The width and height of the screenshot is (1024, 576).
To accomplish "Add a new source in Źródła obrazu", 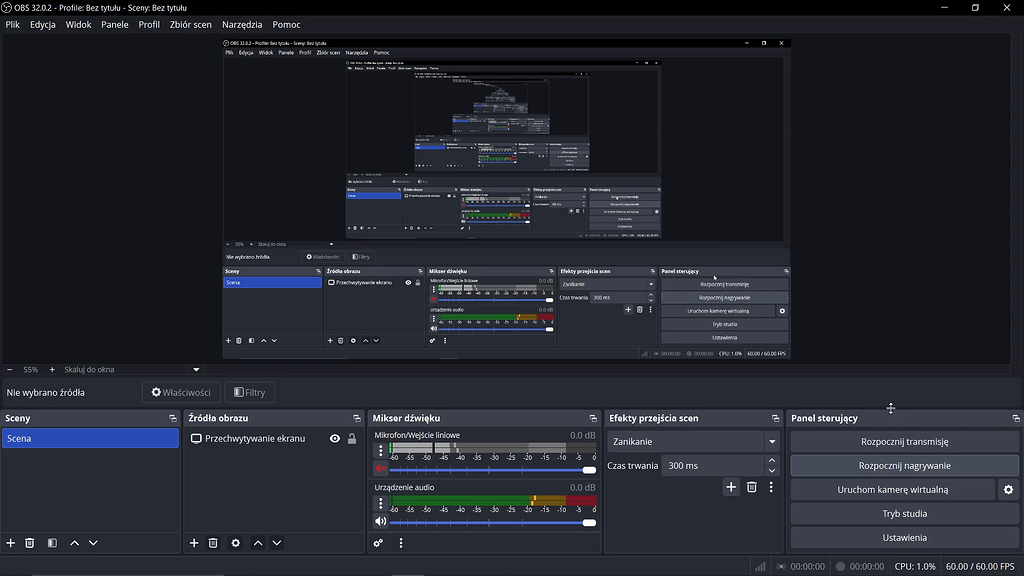I will [x=194, y=543].
